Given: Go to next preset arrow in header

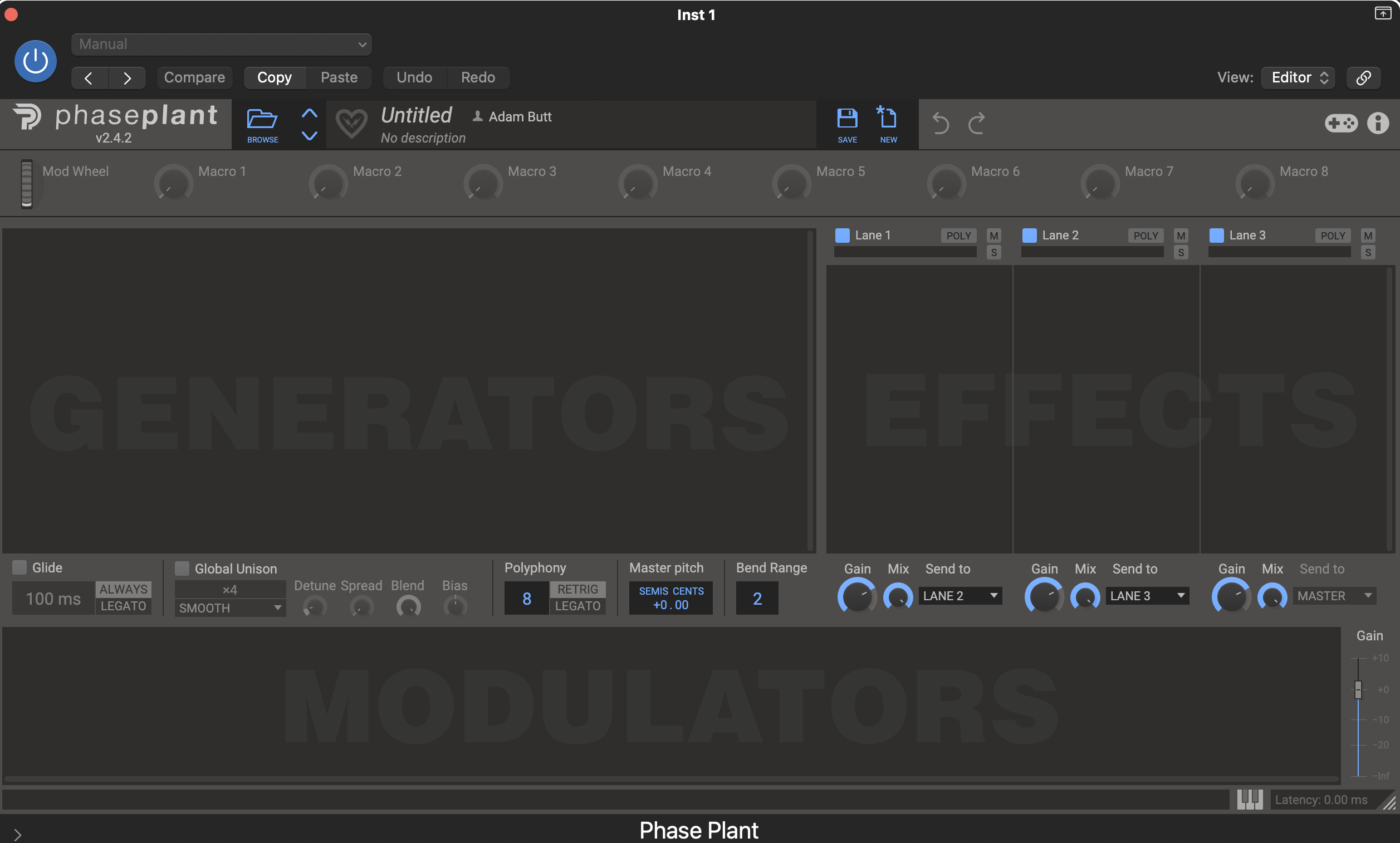Looking at the screenshot, I should tap(127, 78).
